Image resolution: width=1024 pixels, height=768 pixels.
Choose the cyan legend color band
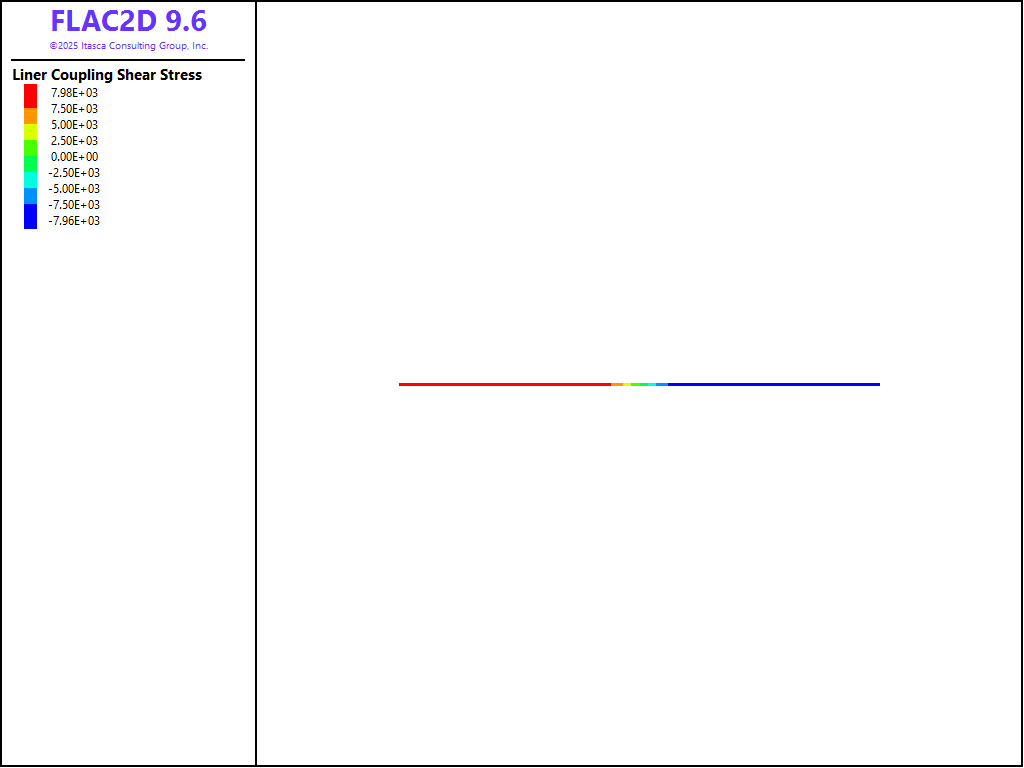pos(31,179)
